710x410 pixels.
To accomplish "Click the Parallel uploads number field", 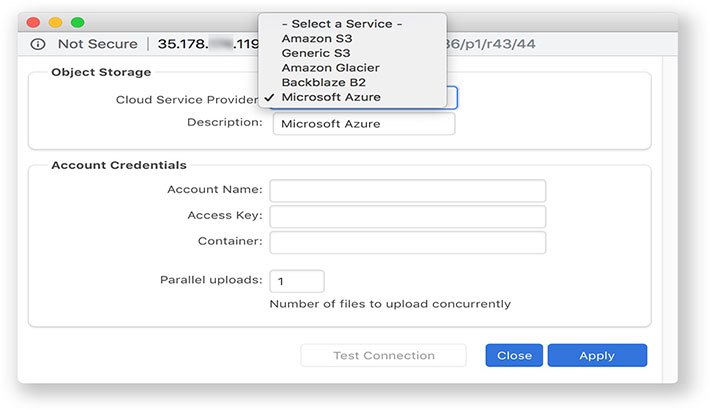I will click(x=296, y=281).
